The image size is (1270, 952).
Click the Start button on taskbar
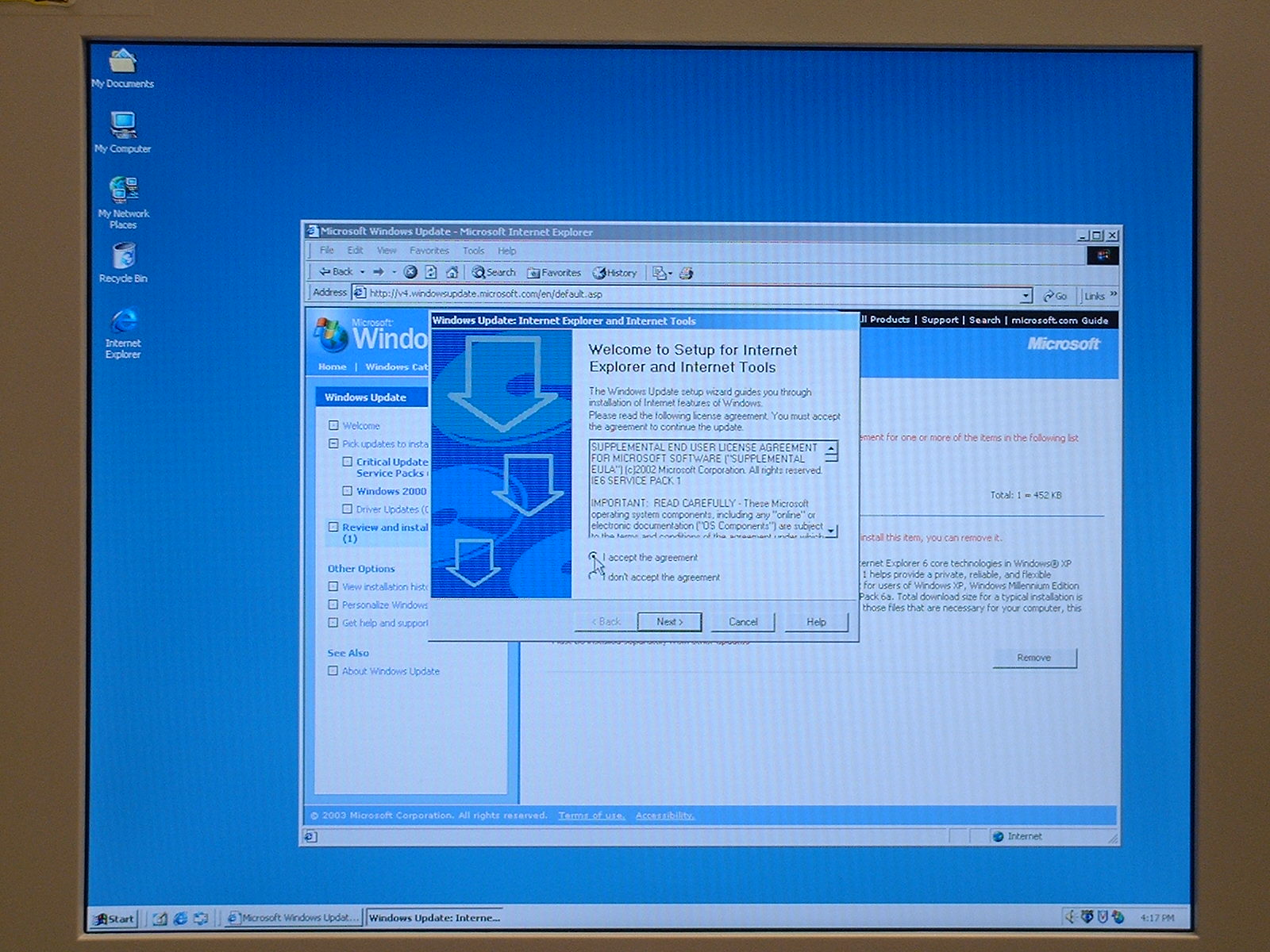point(114,919)
